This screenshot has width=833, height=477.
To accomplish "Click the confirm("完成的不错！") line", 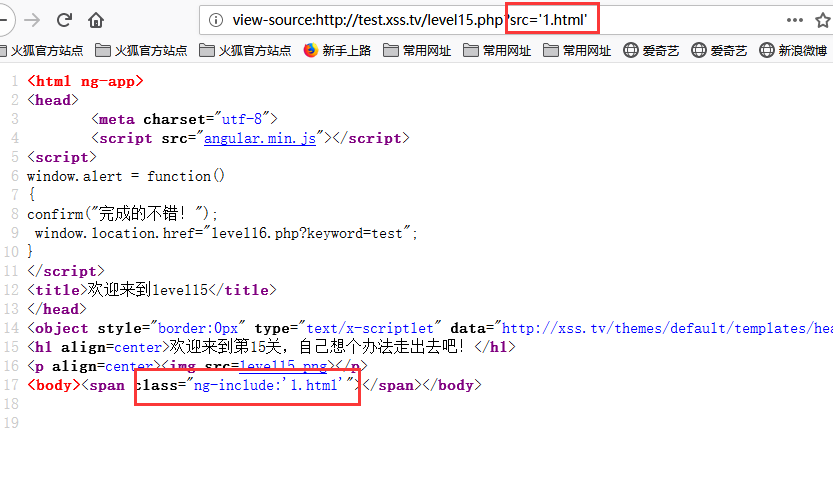I will pyautogui.click(x=123, y=214).
